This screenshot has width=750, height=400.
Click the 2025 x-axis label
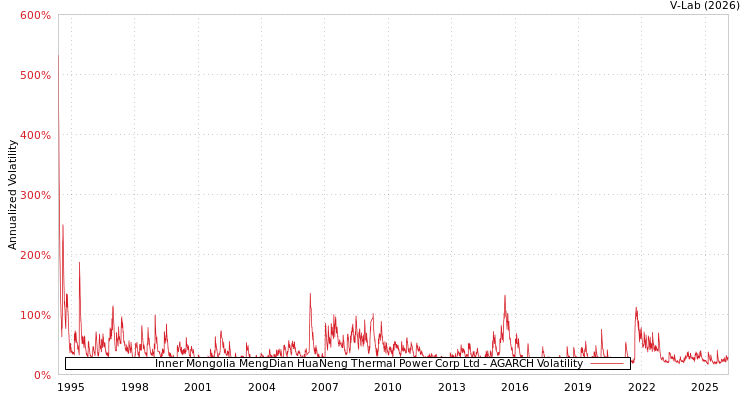705,387
